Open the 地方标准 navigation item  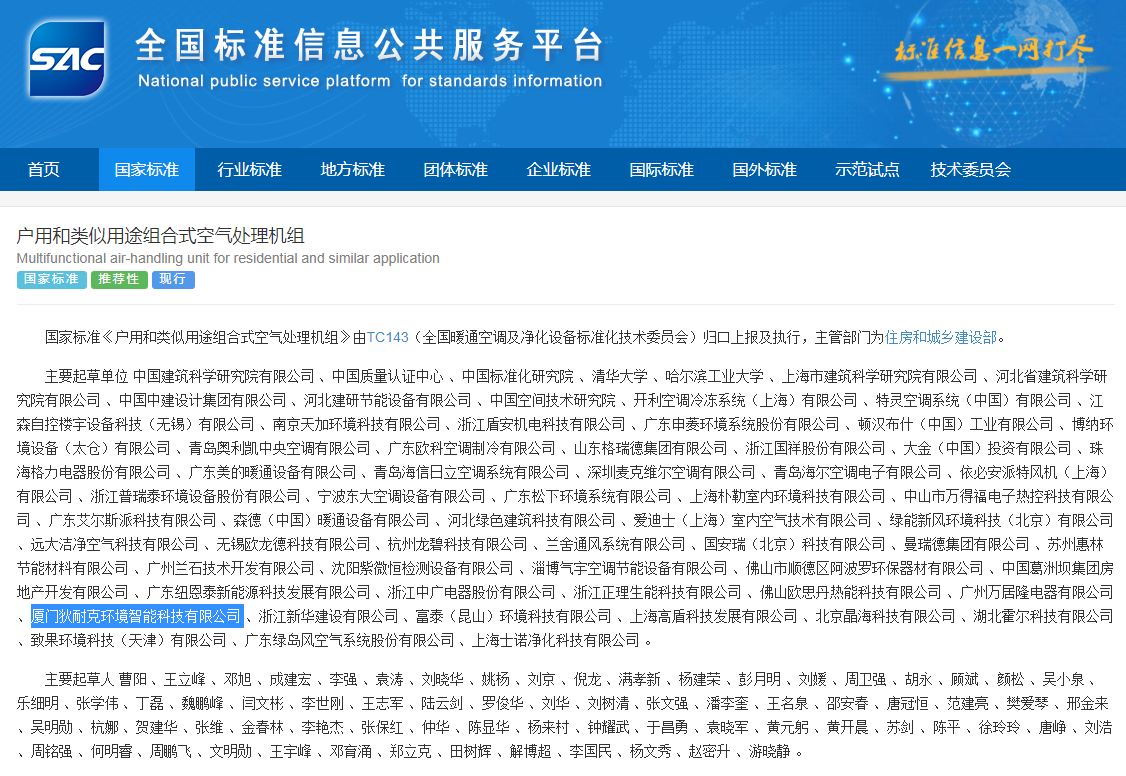(x=353, y=169)
